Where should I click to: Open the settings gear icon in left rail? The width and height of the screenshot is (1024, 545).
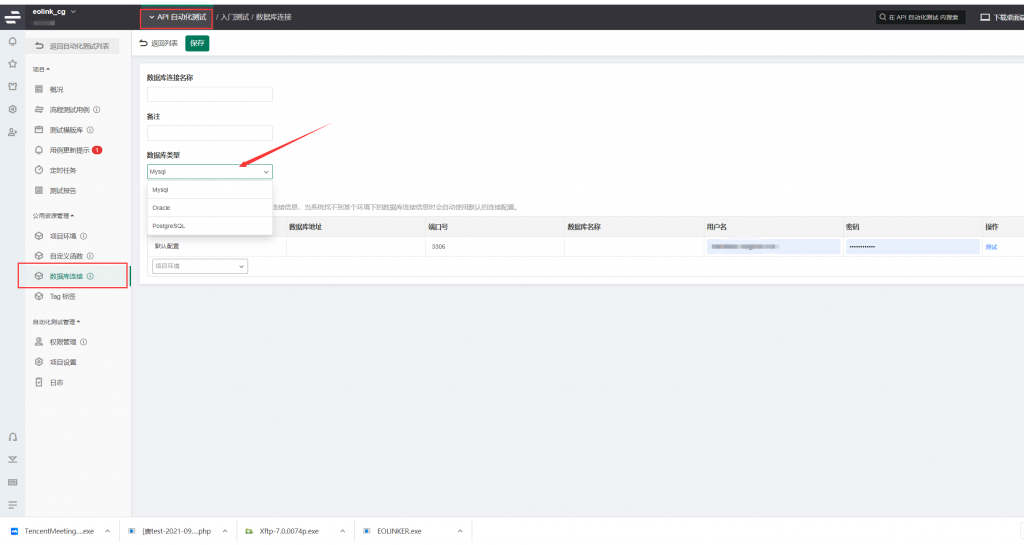[12, 109]
